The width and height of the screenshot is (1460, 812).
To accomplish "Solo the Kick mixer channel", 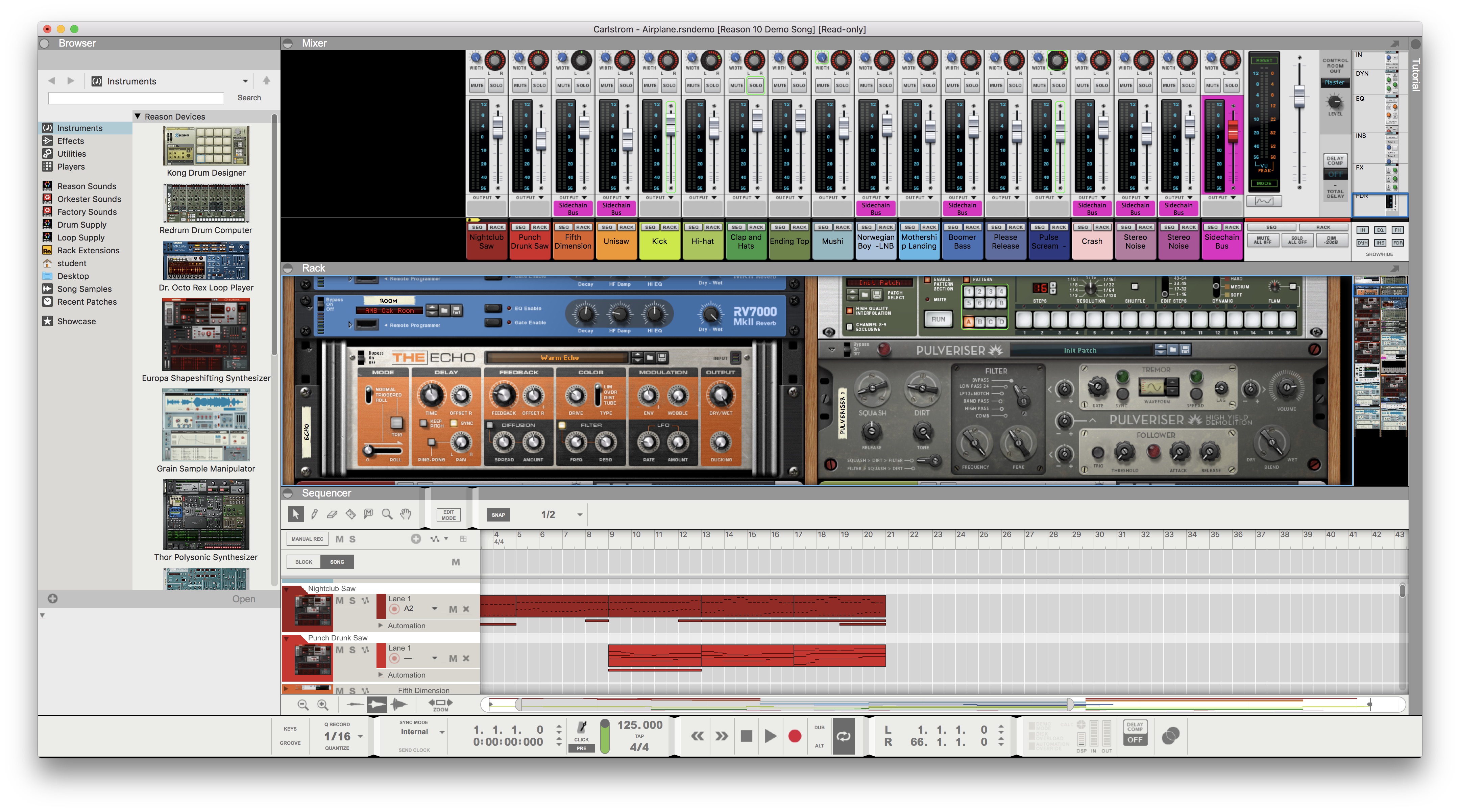I will click(x=669, y=85).
